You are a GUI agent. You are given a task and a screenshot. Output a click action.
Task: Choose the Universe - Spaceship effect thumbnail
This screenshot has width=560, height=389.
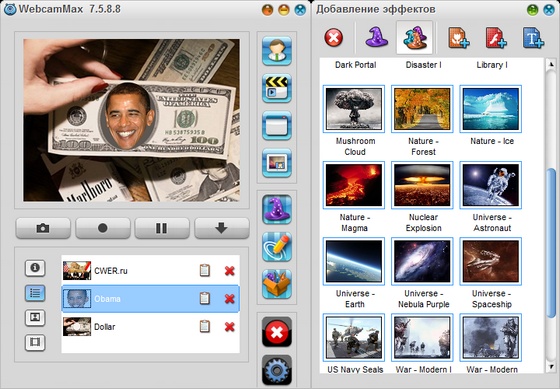pyautogui.click(x=491, y=261)
